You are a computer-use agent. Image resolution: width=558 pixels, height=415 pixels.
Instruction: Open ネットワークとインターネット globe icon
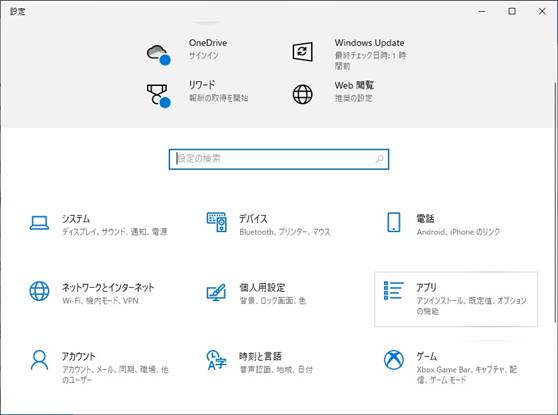(39, 291)
